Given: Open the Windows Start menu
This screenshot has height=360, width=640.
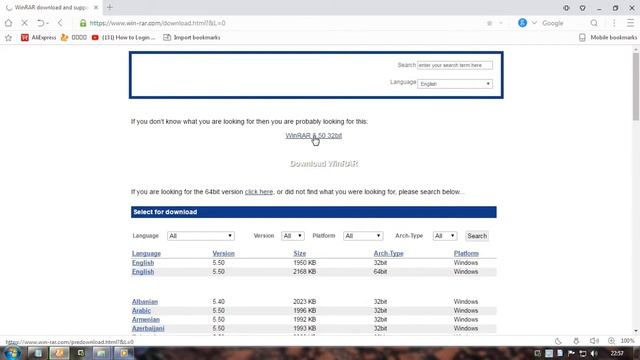Looking at the screenshot, I should click(12, 353).
